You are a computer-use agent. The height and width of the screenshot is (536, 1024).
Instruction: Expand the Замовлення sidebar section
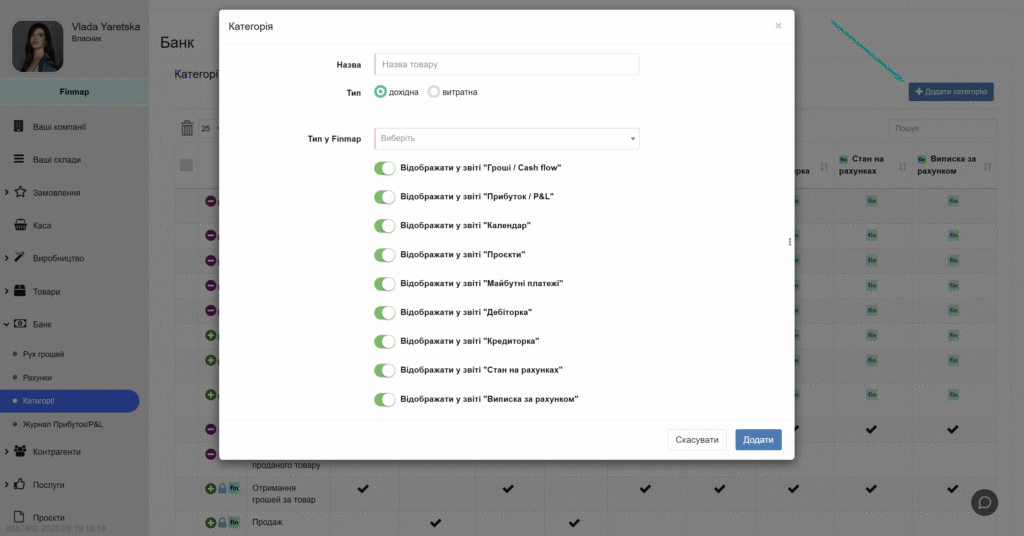56,192
